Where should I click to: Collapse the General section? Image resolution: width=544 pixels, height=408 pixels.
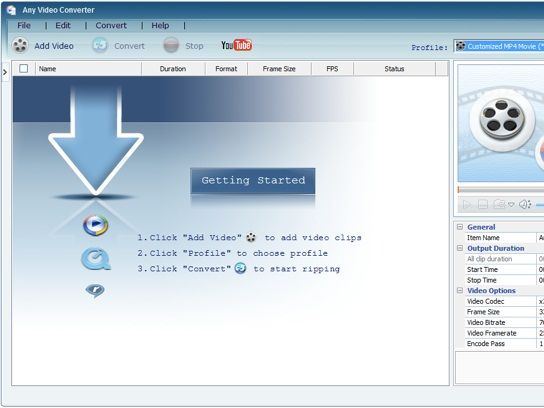[460, 227]
